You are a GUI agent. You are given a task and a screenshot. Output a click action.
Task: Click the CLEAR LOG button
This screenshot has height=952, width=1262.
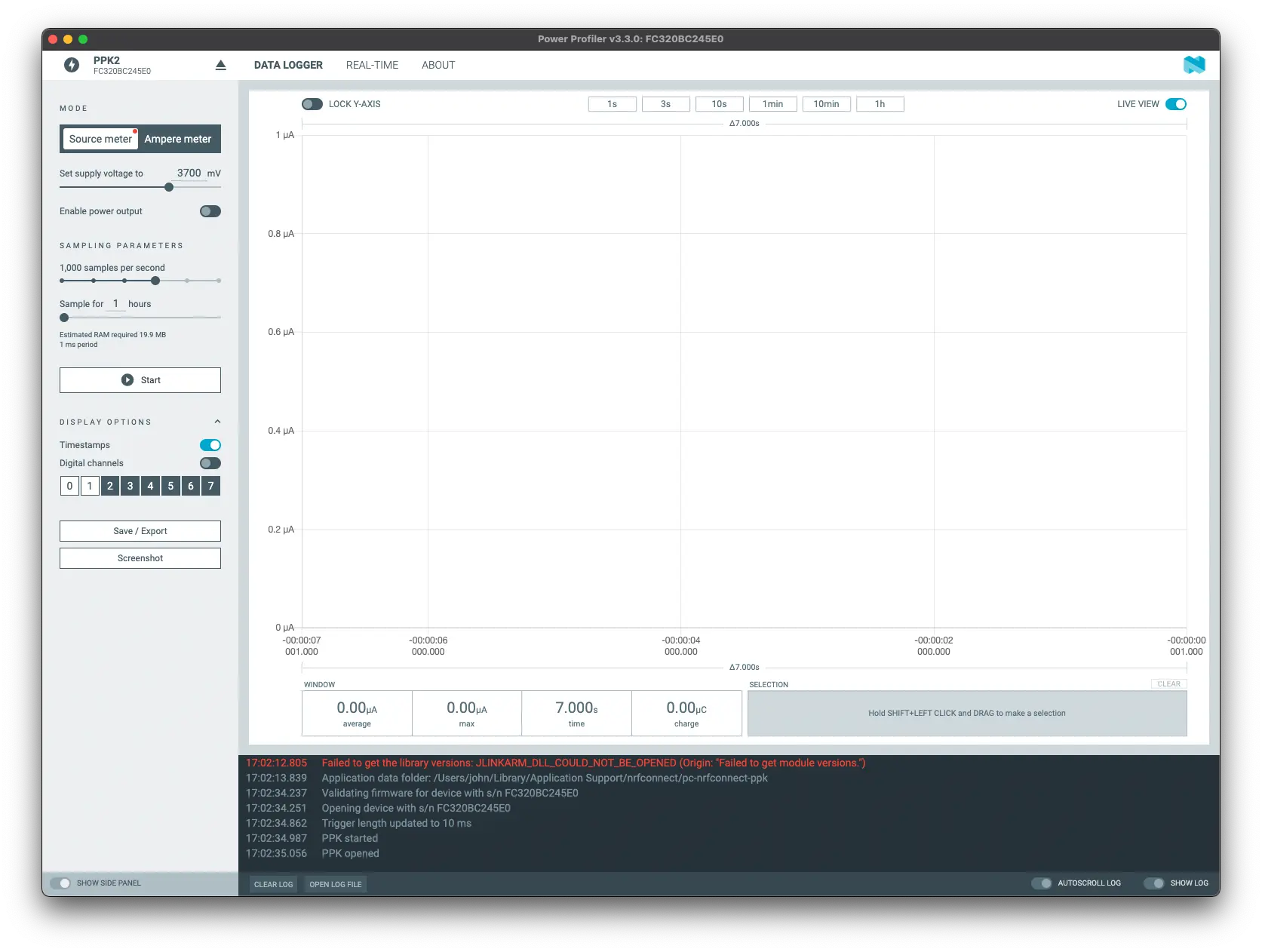tap(273, 884)
